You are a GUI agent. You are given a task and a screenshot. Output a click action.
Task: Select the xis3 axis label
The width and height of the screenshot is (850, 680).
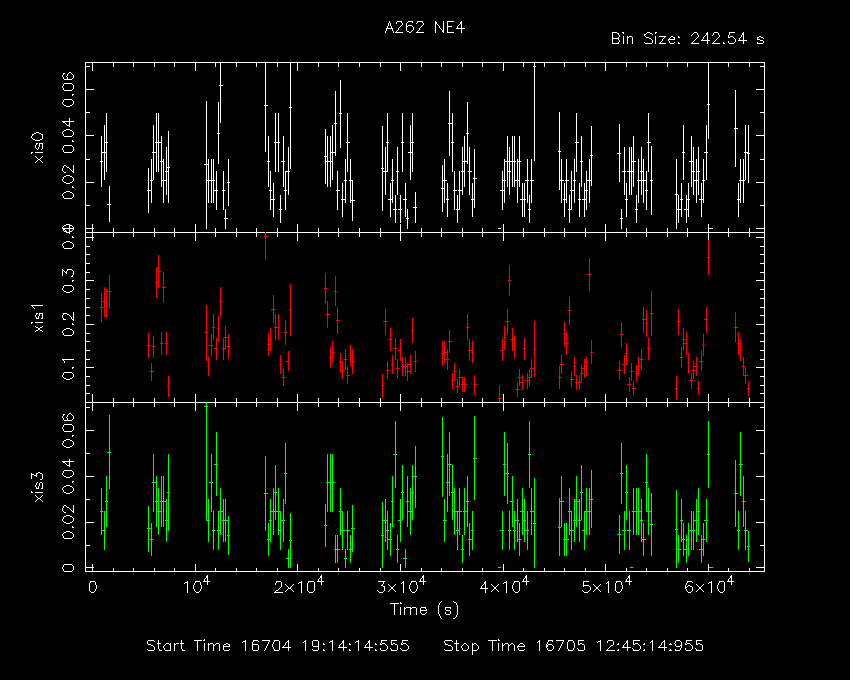(38, 487)
